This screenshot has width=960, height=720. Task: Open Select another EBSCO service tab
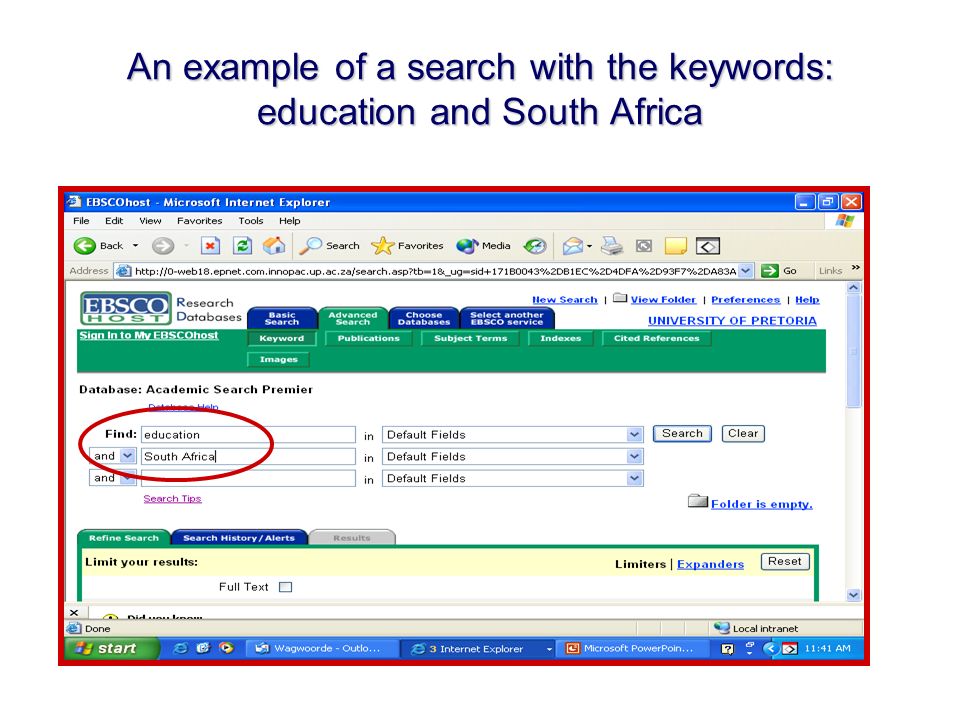(506, 318)
